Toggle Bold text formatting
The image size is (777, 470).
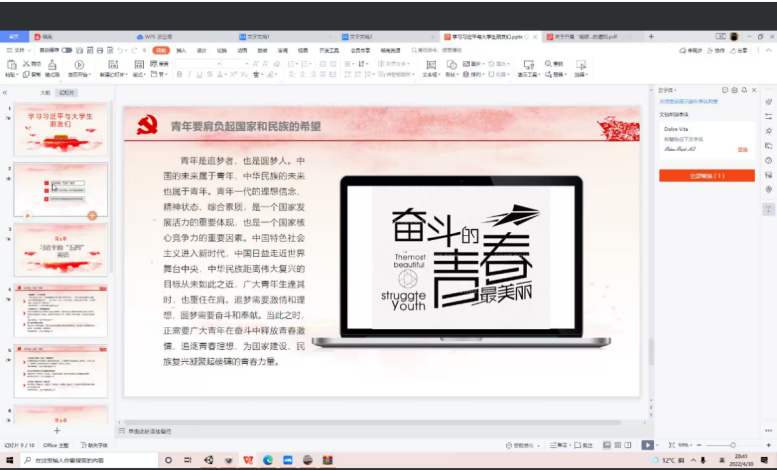tap(179, 74)
